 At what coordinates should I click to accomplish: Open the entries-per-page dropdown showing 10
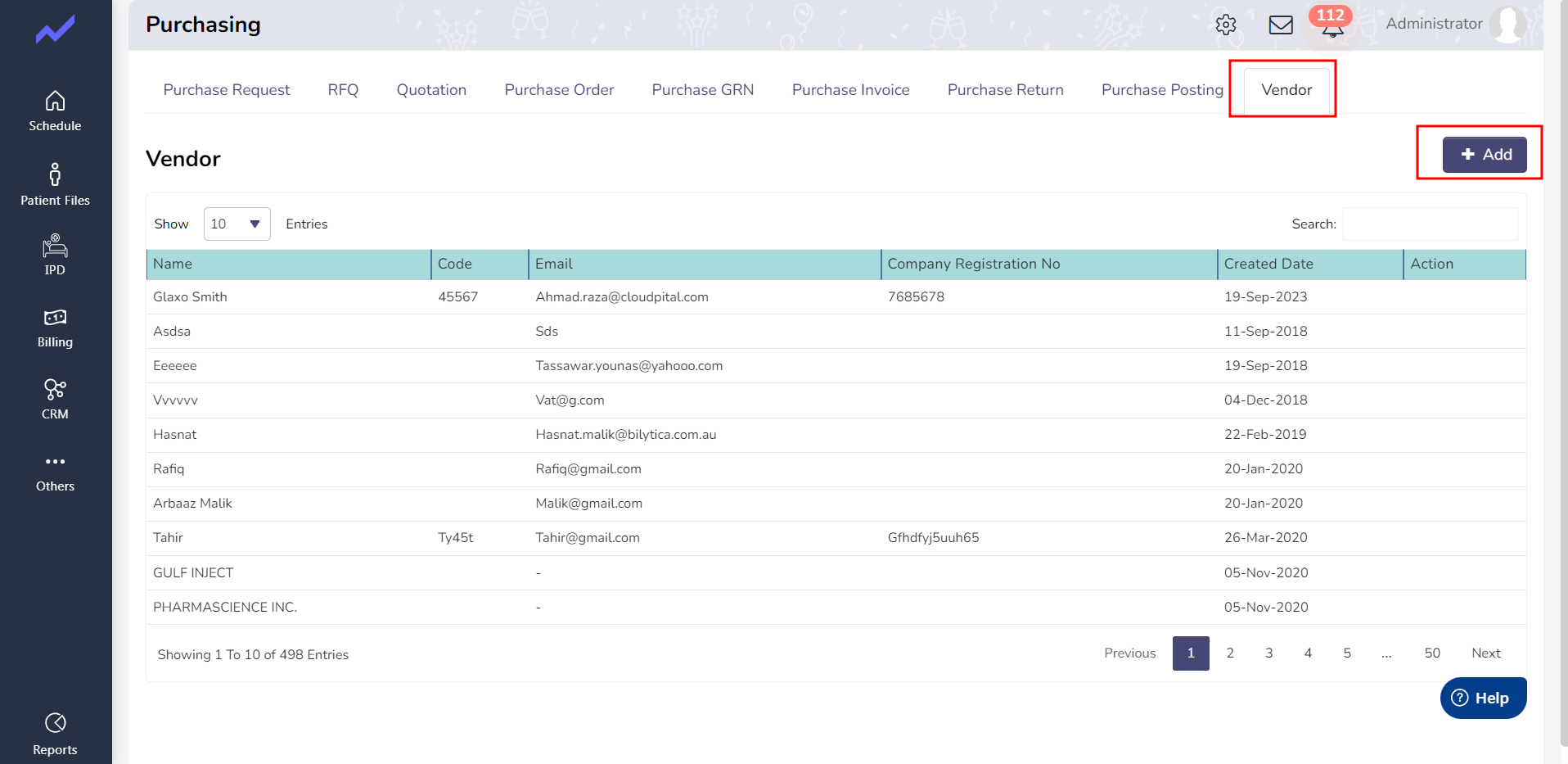click(x=237, y=224)
